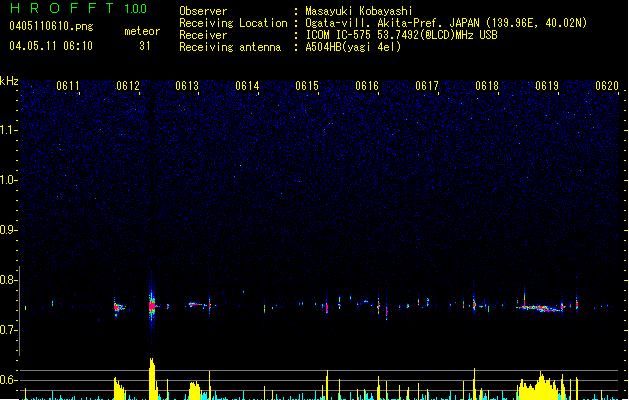Screen dimensions: 629x400
Task: Click the 0.6 kHz axis label
Action: coord(9,380)
